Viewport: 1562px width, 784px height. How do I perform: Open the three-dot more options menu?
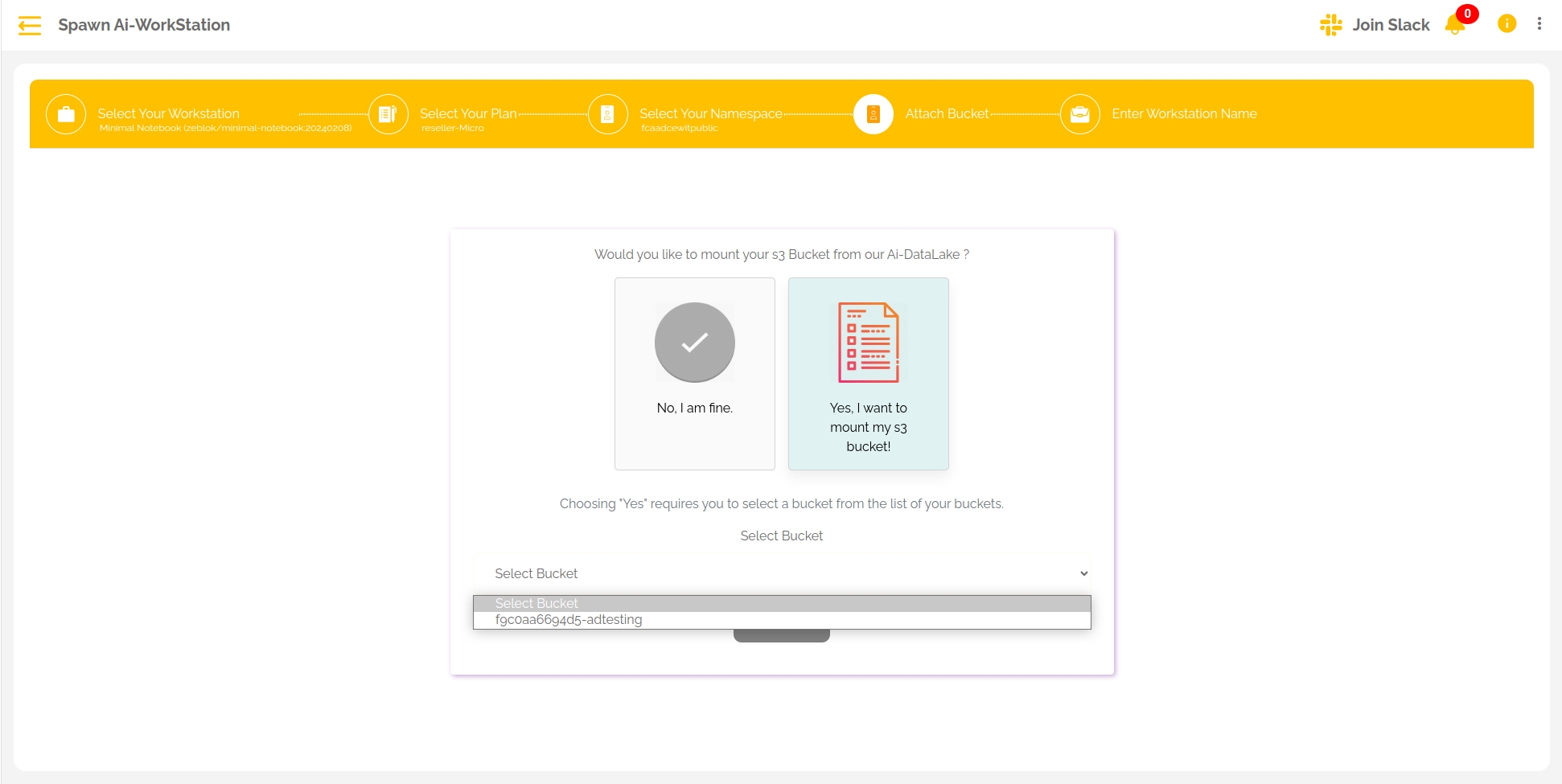[x=1539, y=24]
